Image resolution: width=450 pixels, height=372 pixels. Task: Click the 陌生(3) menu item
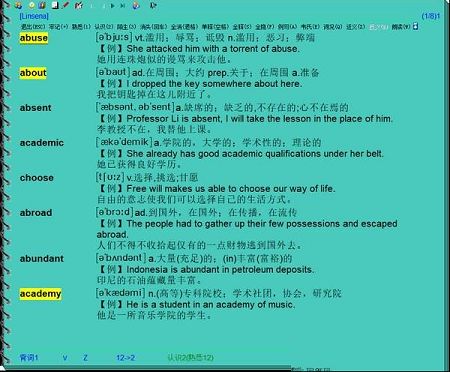tap(126, 27)
